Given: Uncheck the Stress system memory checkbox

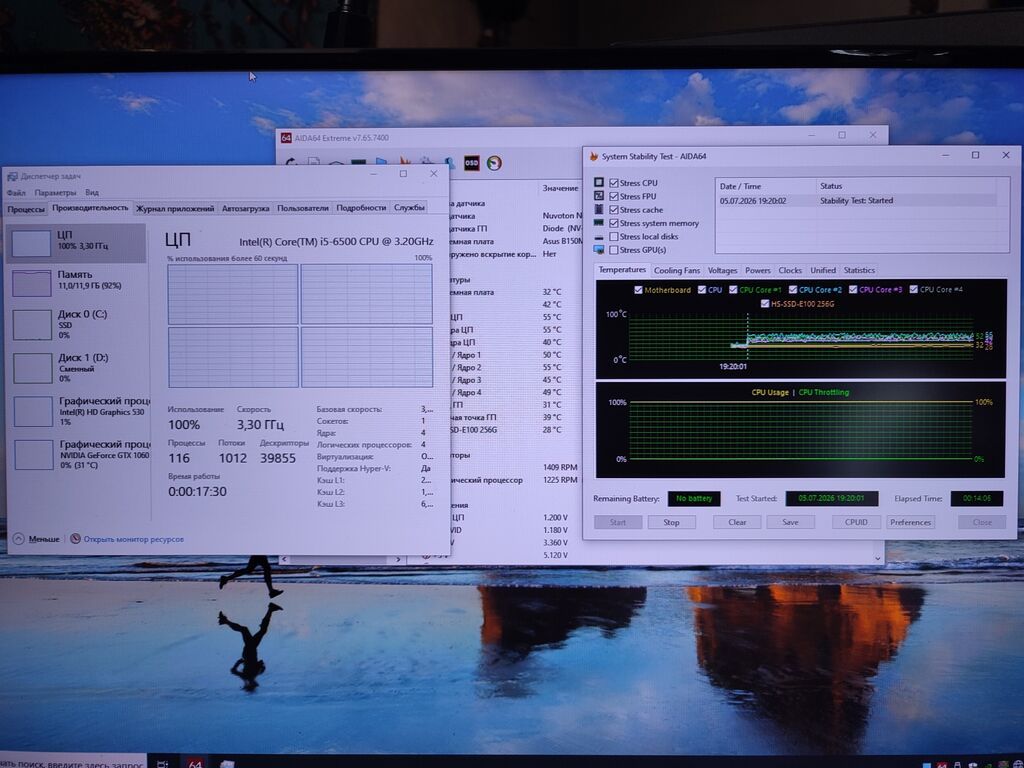Looking at the screenshot, I should [614, 223].
